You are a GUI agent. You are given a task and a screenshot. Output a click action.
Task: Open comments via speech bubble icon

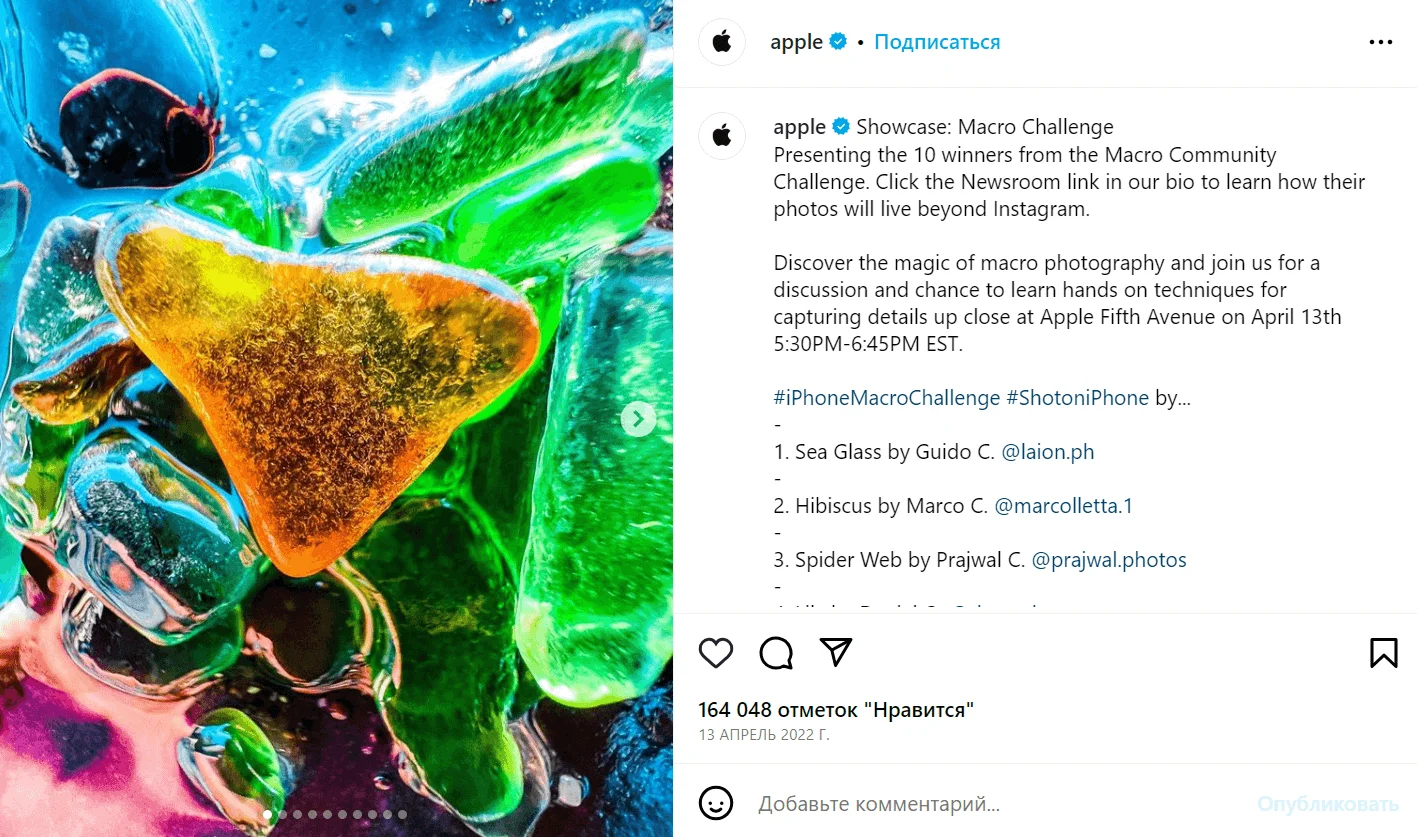(776, 653)
